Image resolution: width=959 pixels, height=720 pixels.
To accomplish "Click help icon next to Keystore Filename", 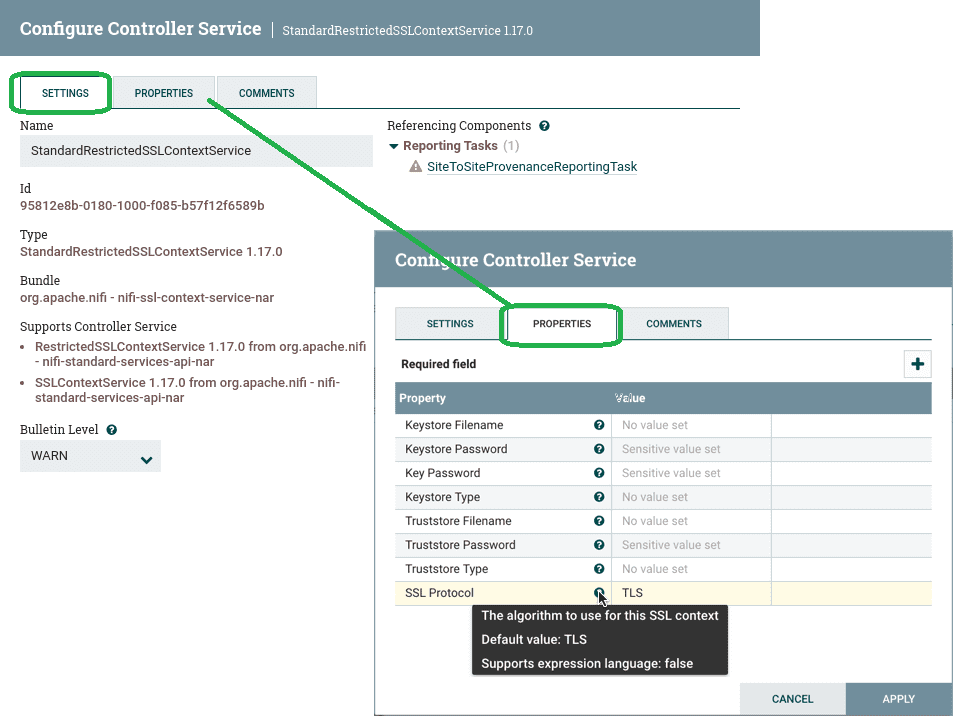I will coord(599,425).
